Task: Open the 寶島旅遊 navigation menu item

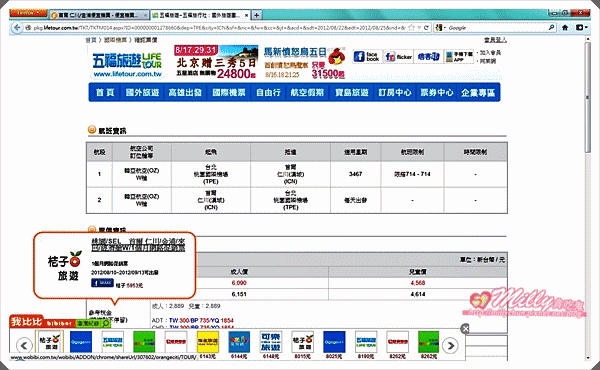Action: [352, 92]
